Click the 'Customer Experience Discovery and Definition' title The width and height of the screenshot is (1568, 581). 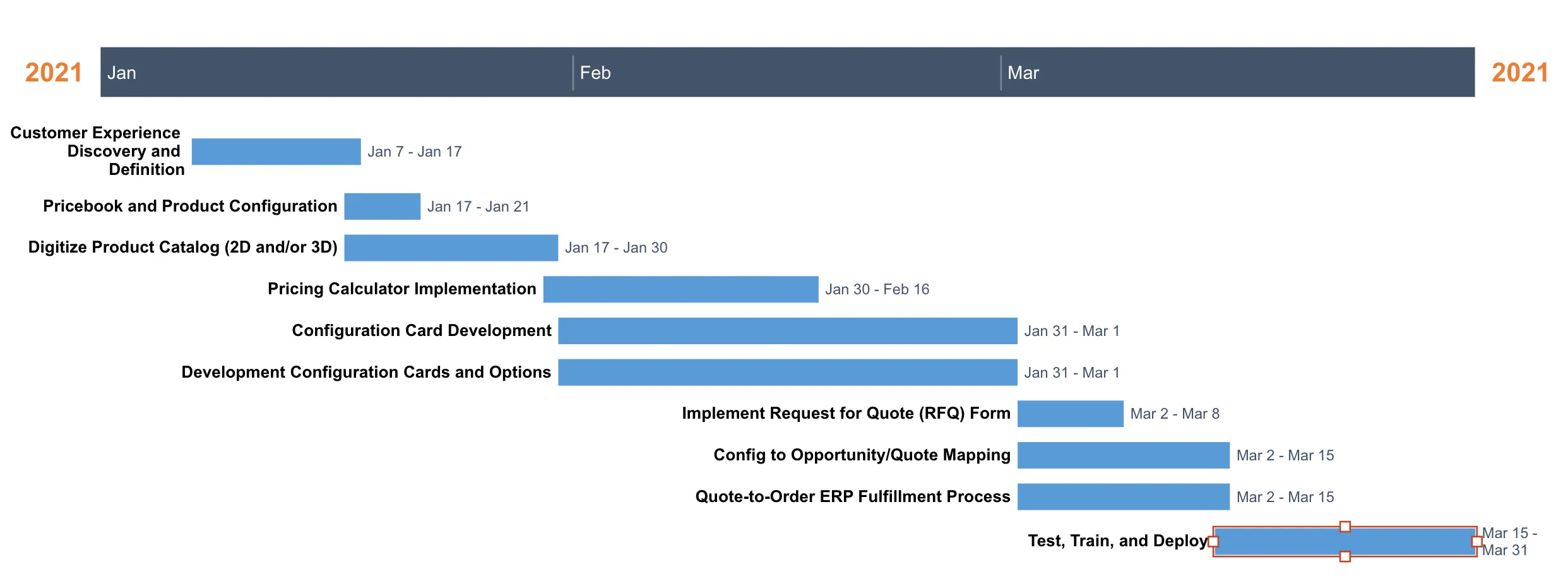[x=97, y=151]
